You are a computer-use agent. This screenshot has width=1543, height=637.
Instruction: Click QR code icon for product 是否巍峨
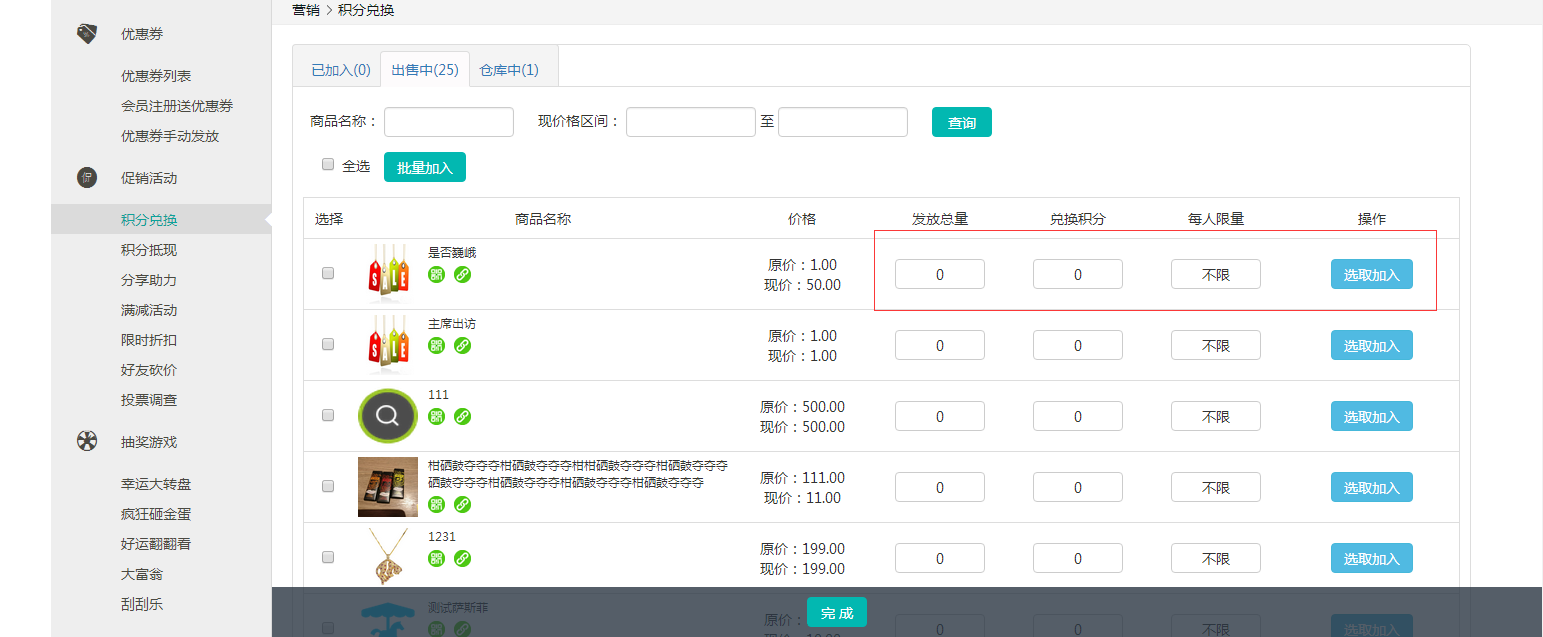click(436, 274)
